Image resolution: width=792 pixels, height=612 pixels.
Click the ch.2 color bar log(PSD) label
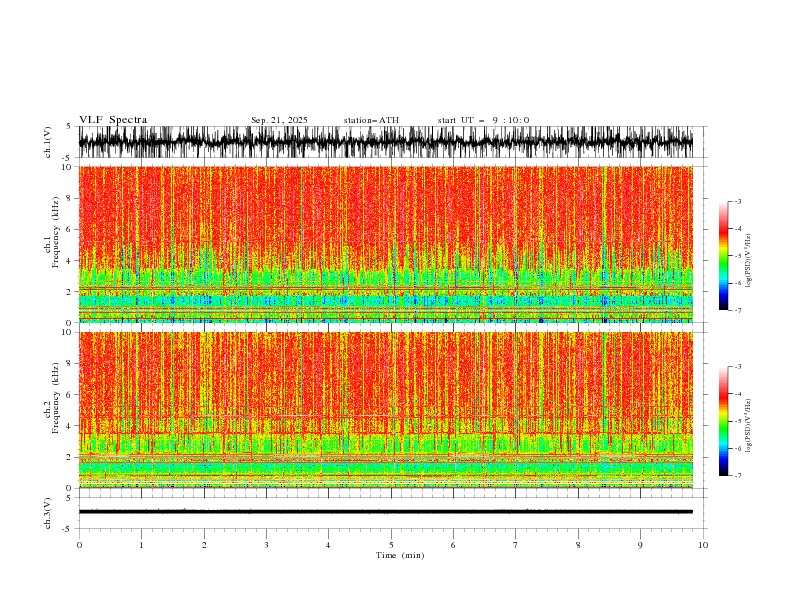748,426
